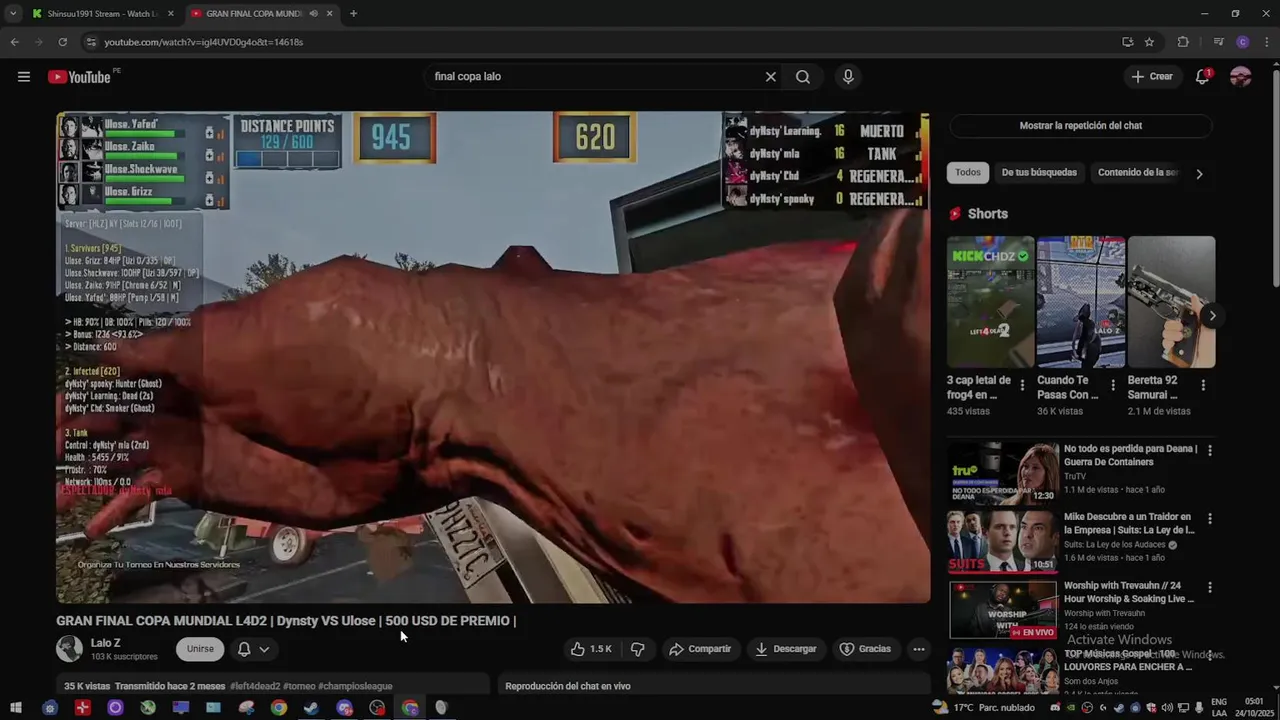
Task: Select De tus búsquedas chip
Action: 1039,173
